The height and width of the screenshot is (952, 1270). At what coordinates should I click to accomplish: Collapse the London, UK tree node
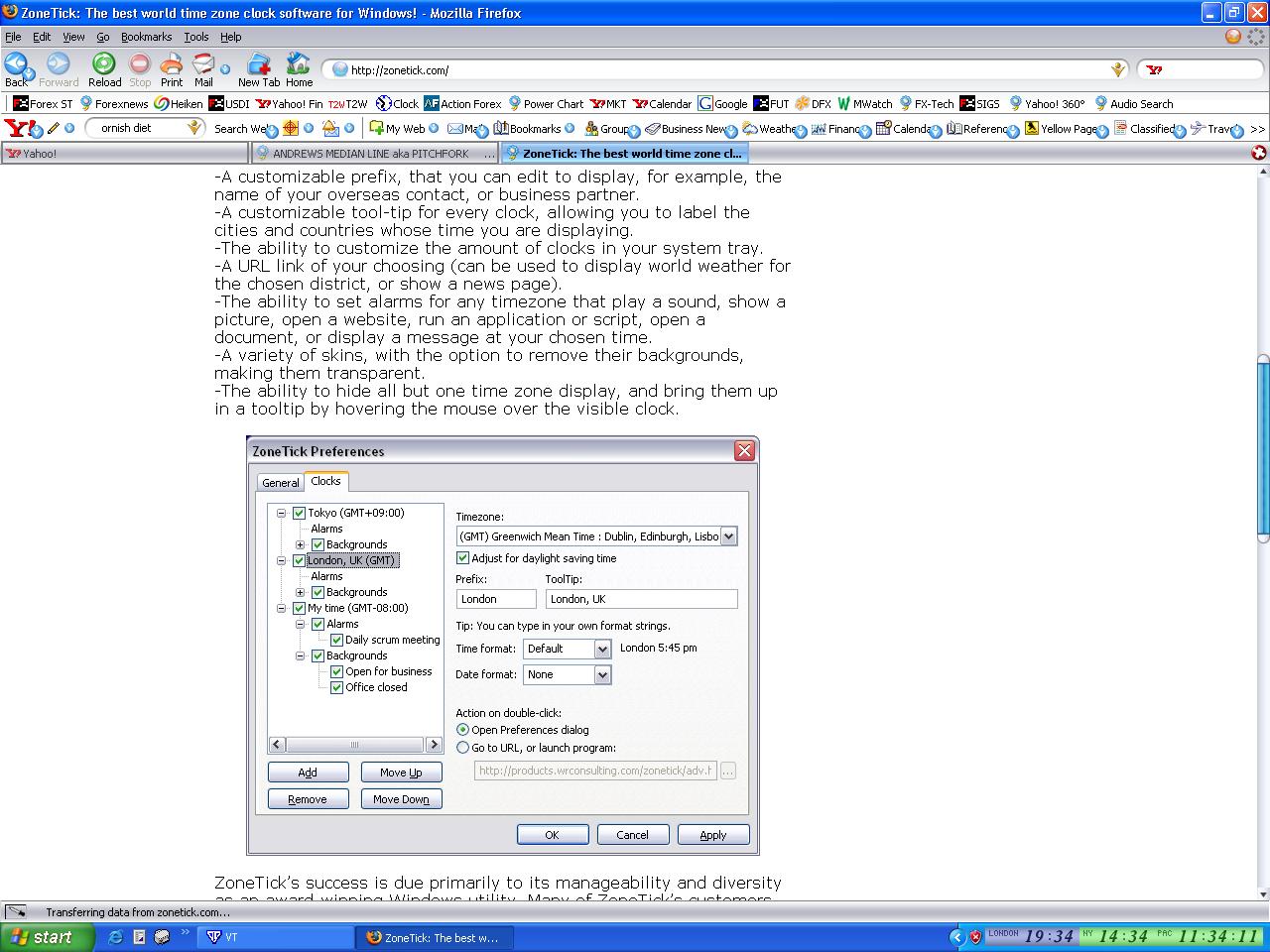coord(281,560)
